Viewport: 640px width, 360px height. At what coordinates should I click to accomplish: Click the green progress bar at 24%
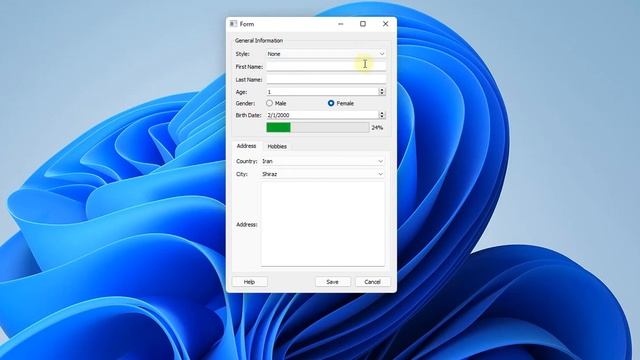[x=318, y=127]
